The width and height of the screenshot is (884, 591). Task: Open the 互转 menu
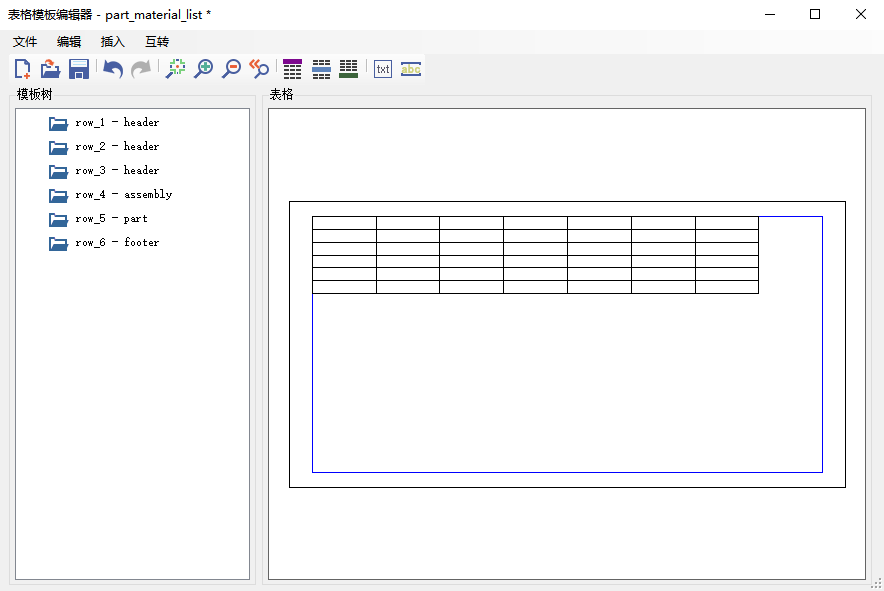point(157,42)
